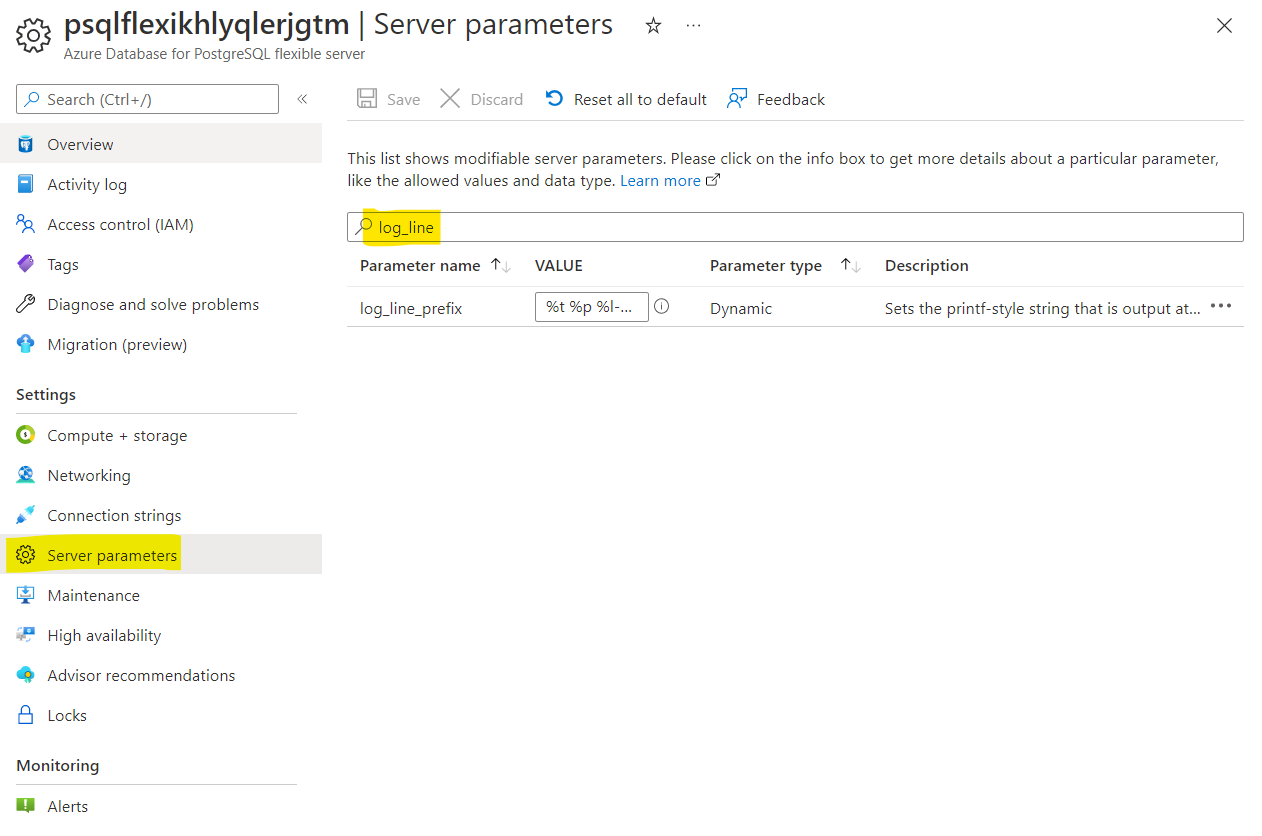The image size is (1262, 836).
Task: Collapse the left sidebar with the chevron toggle
Action: pos(301,99)
